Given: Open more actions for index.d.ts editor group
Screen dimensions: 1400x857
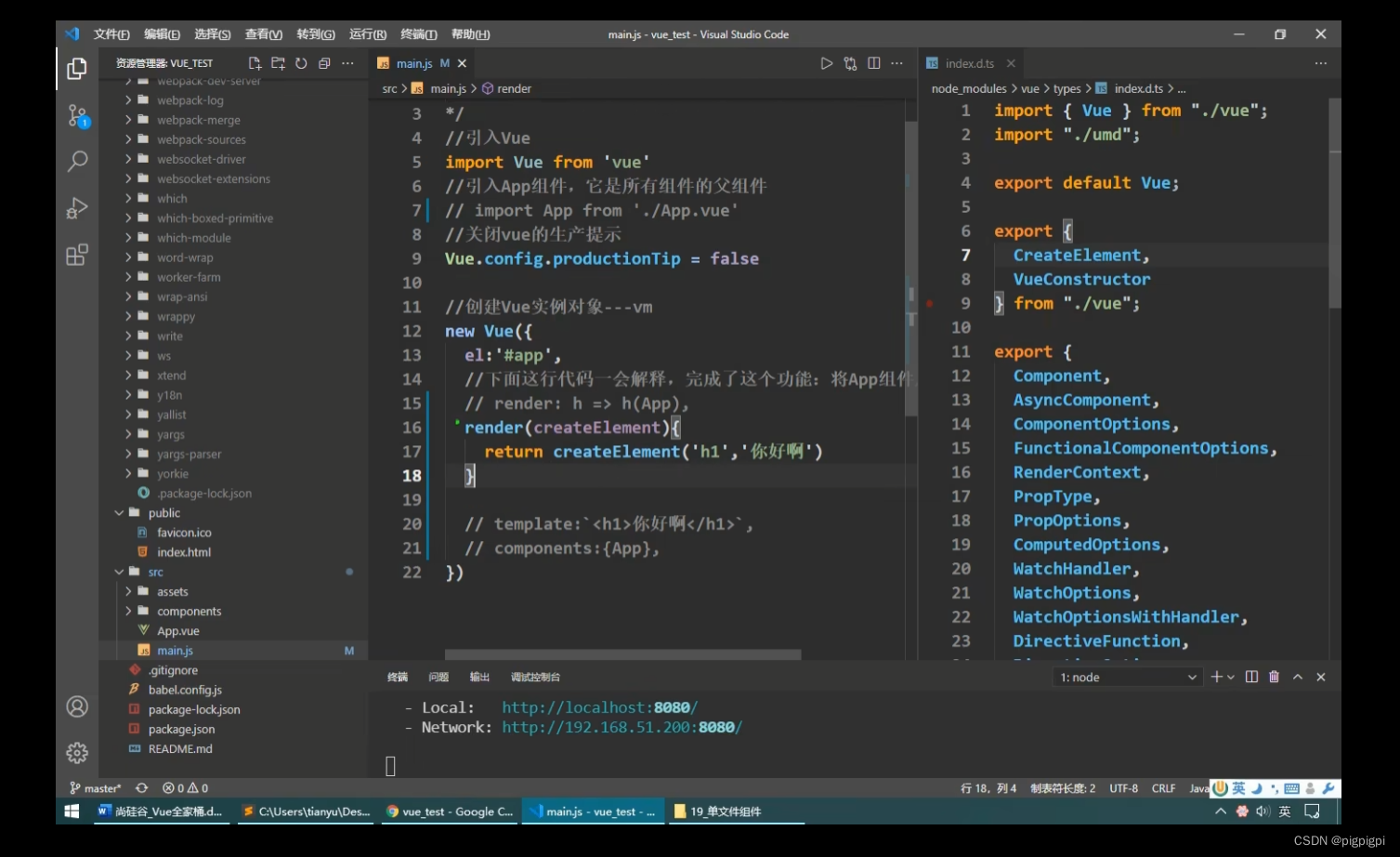Looking at the screenshot, I should point(1321,63).
